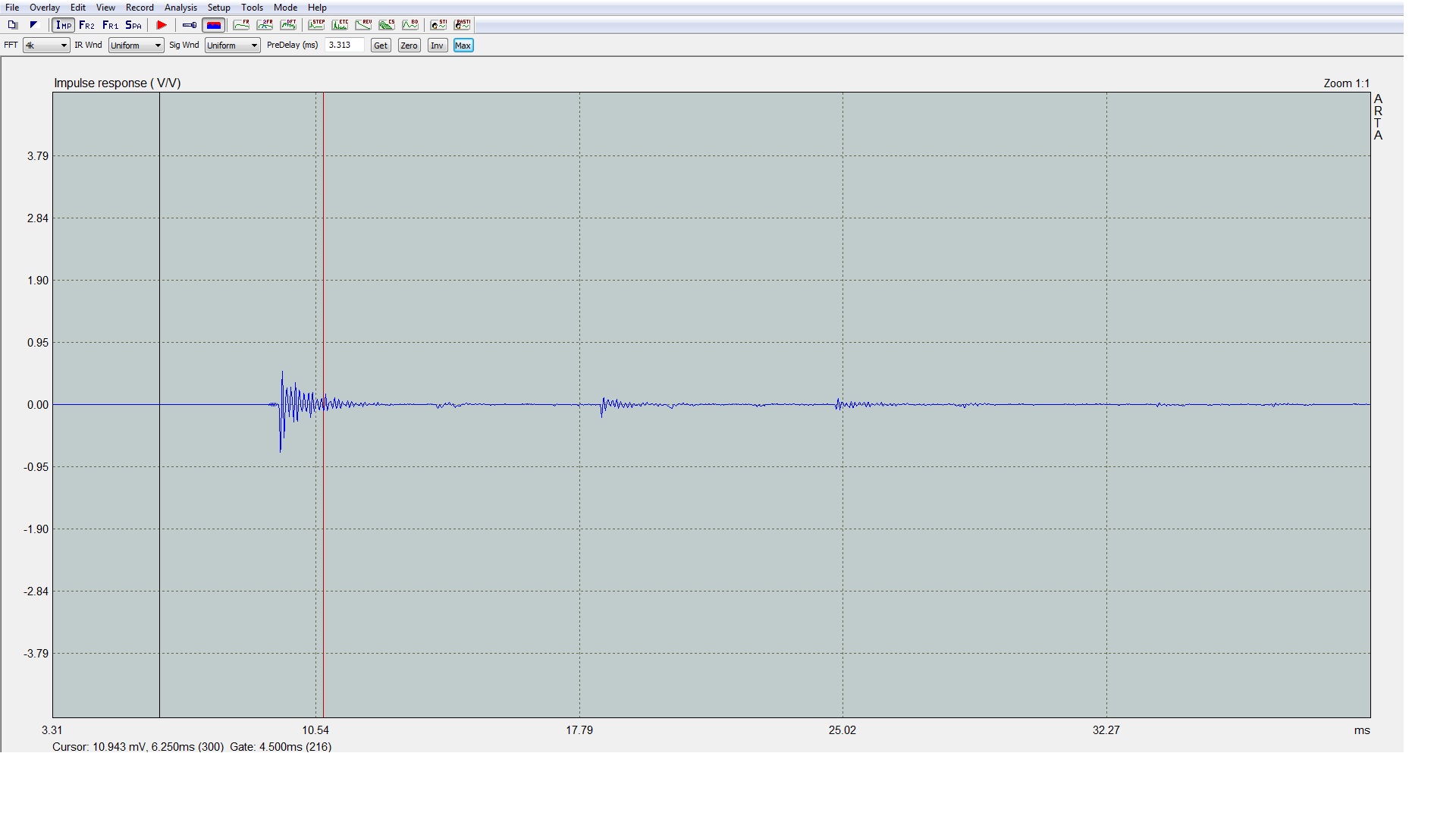Viewport: 1456px width, 819px height.
Task: Open the Mode menu
Action: (x=285, y=8)
